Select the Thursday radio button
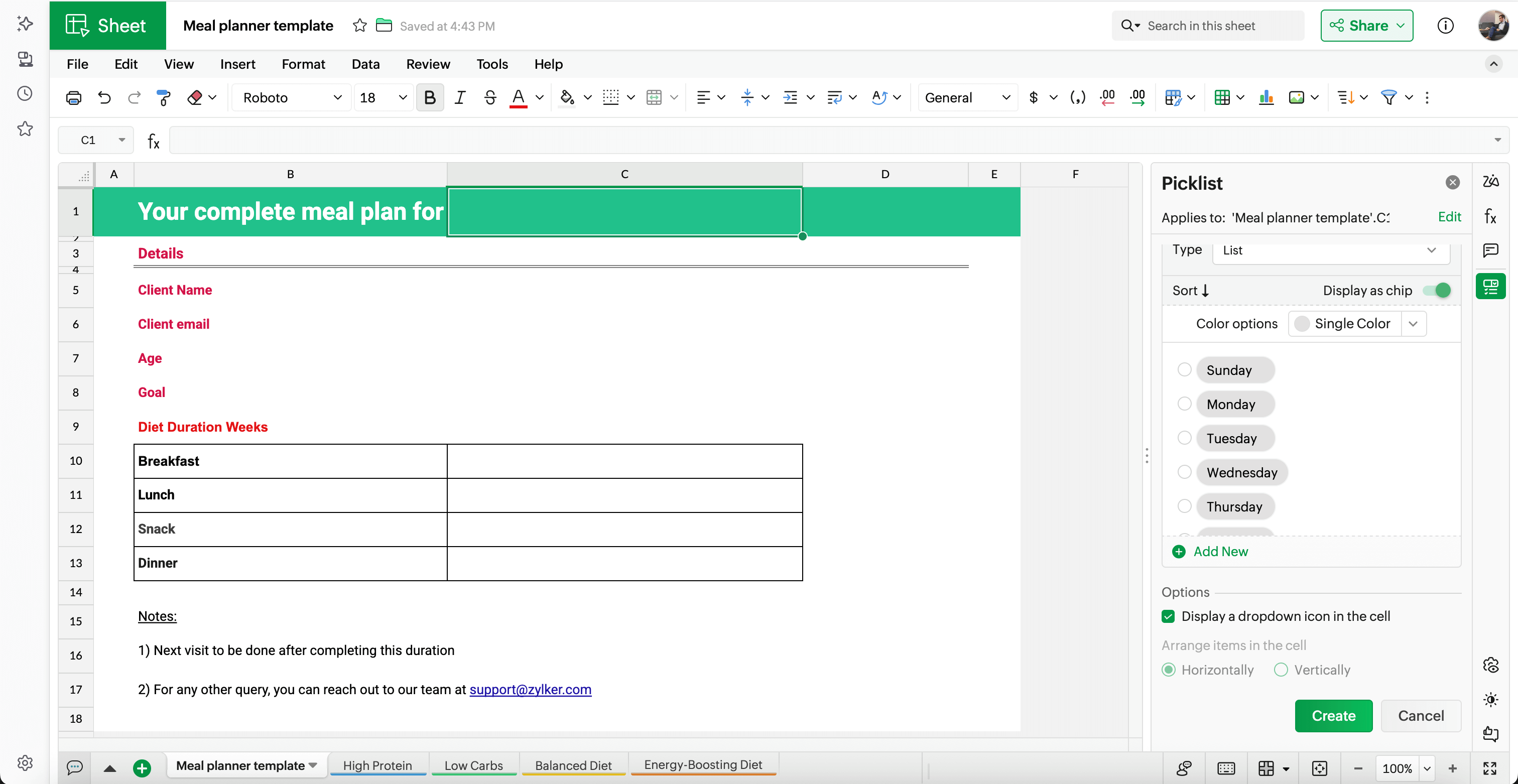This screenshot has height=784, width=1518. [1185, 506]
